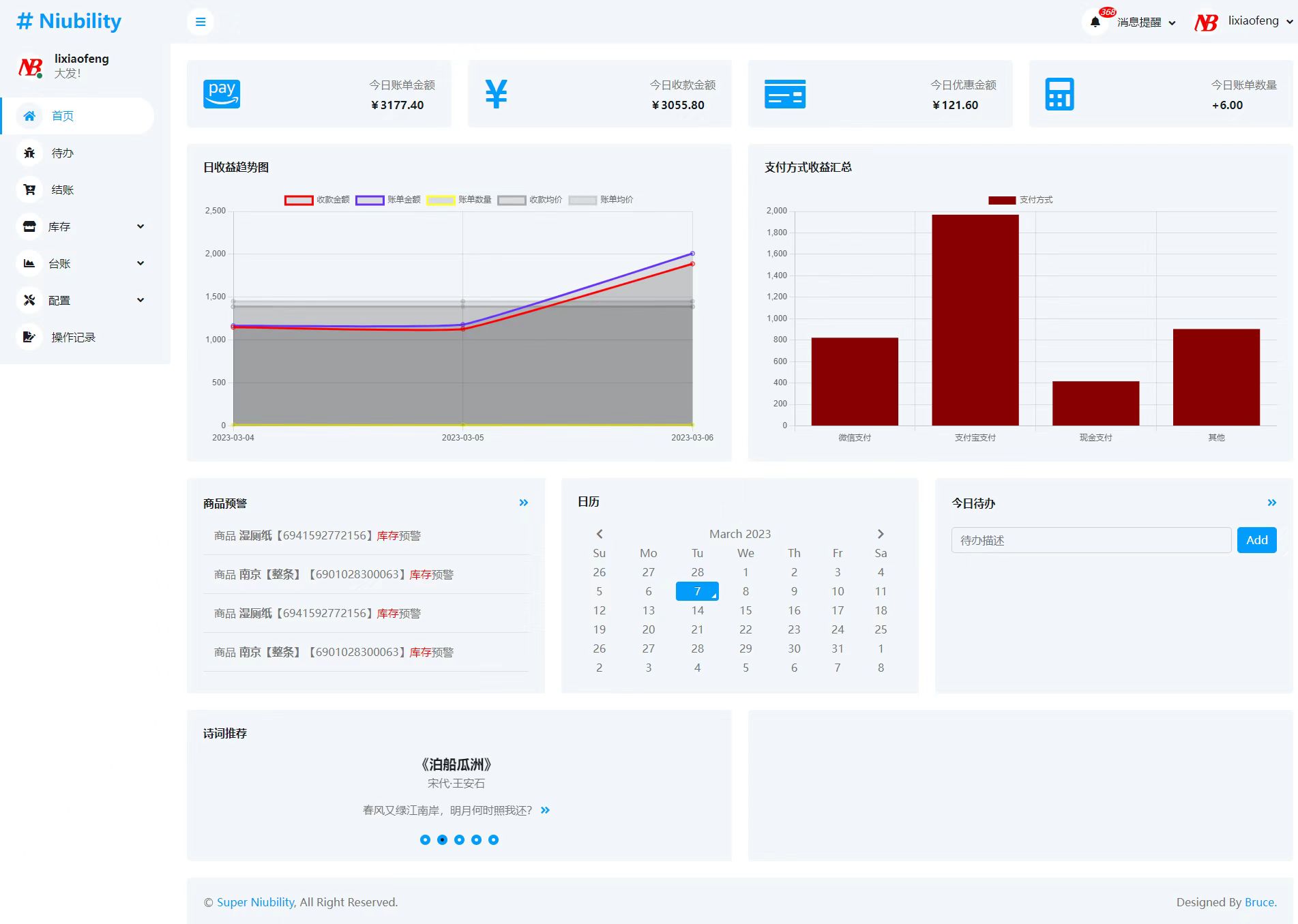Toggle 账单均价 legend series

[601, 200]
